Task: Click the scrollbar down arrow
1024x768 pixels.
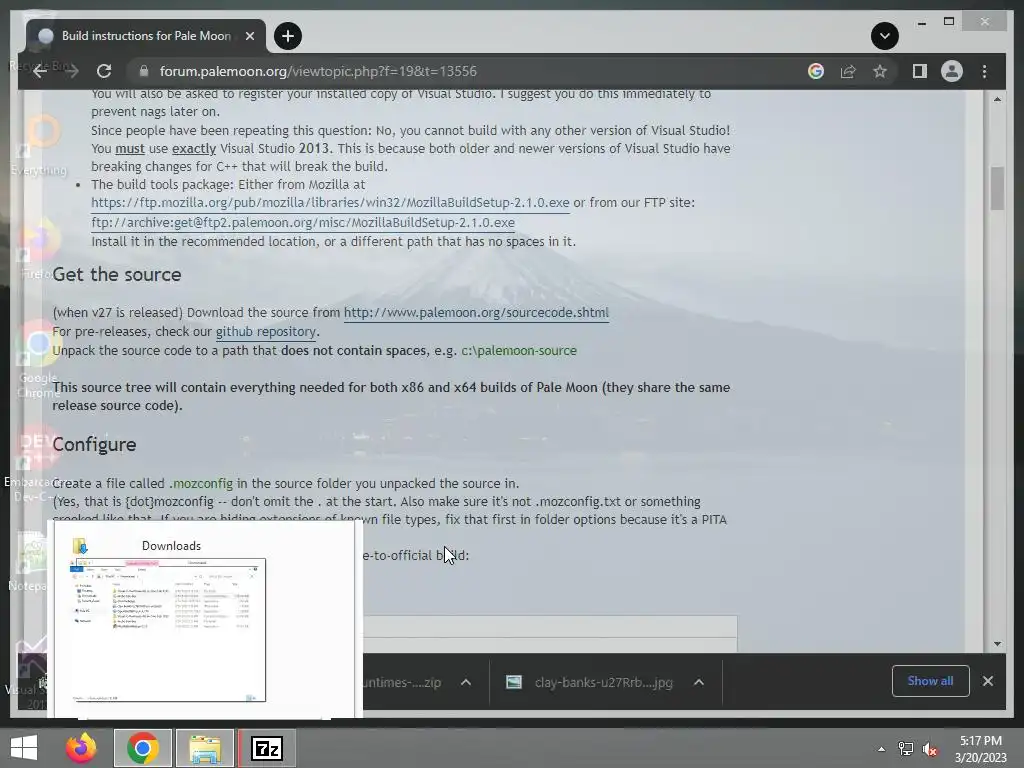Action: point(997,644)
